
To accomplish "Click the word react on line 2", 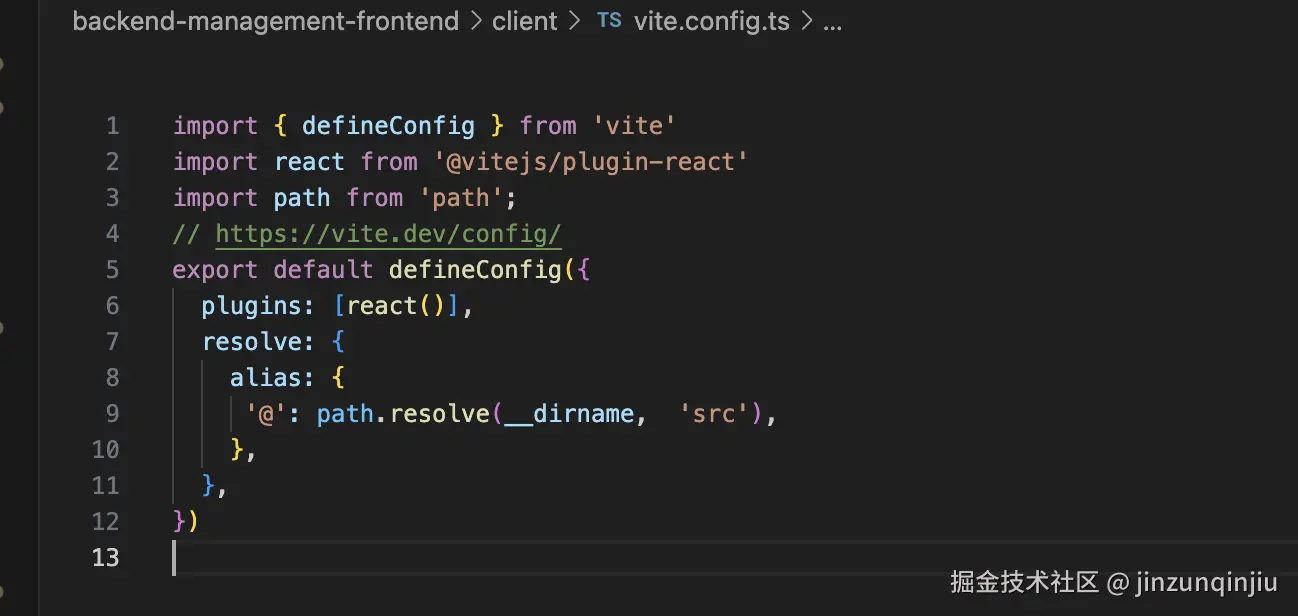I will point(309,162).
